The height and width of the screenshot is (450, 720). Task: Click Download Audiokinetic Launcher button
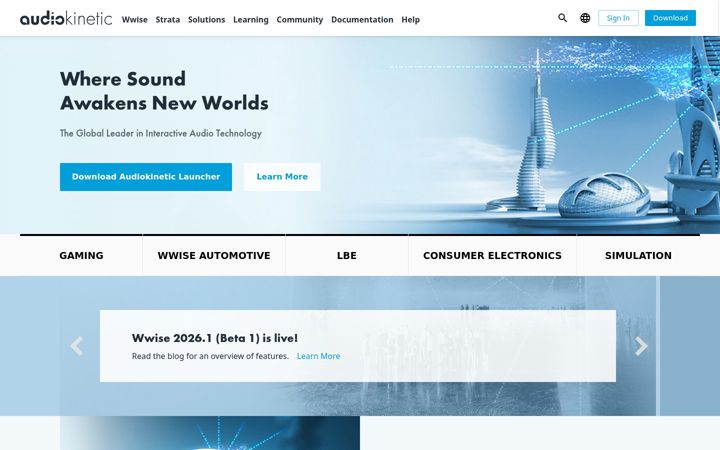tap(146, 177)
